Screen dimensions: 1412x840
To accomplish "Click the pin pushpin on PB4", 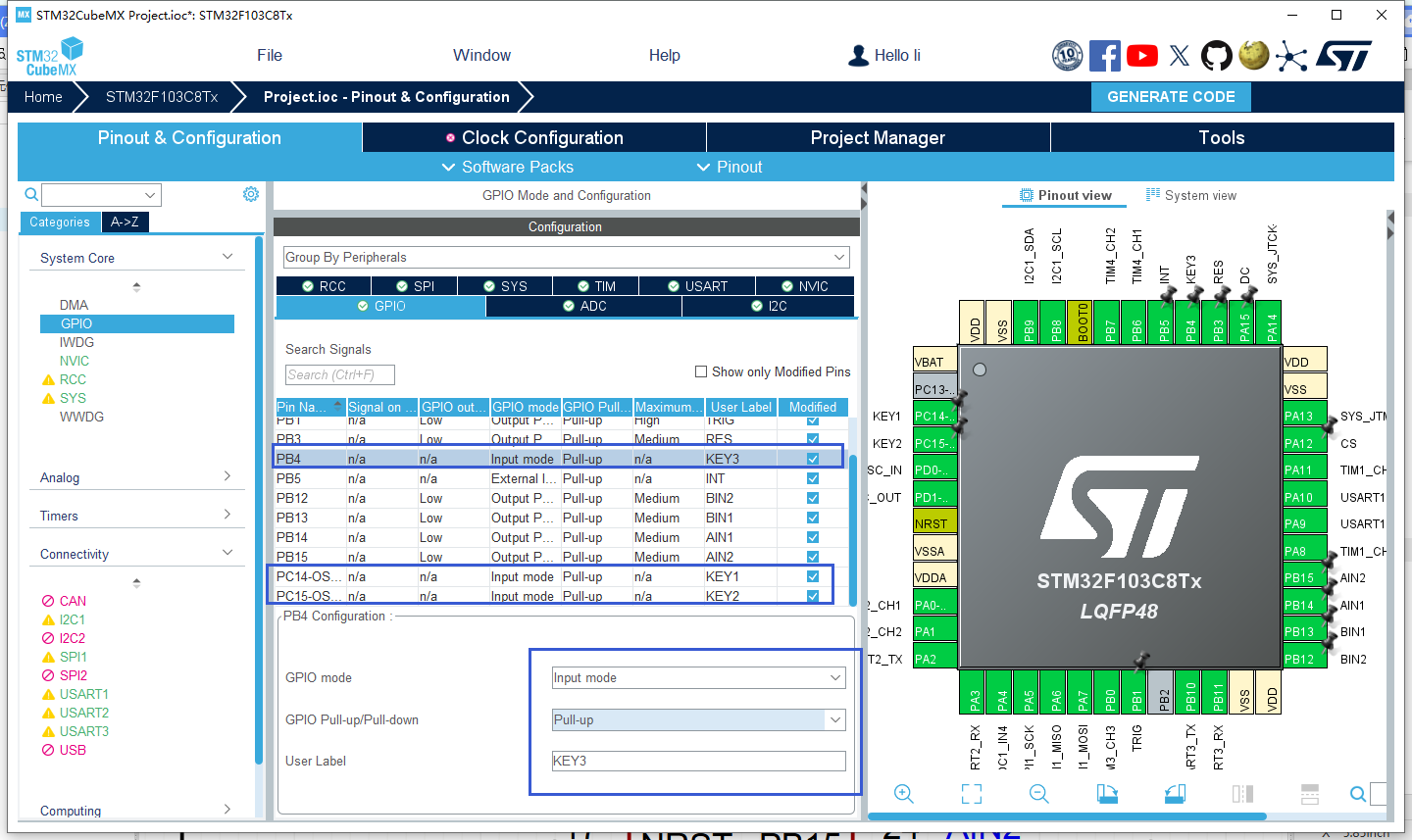I will 1194,294.
